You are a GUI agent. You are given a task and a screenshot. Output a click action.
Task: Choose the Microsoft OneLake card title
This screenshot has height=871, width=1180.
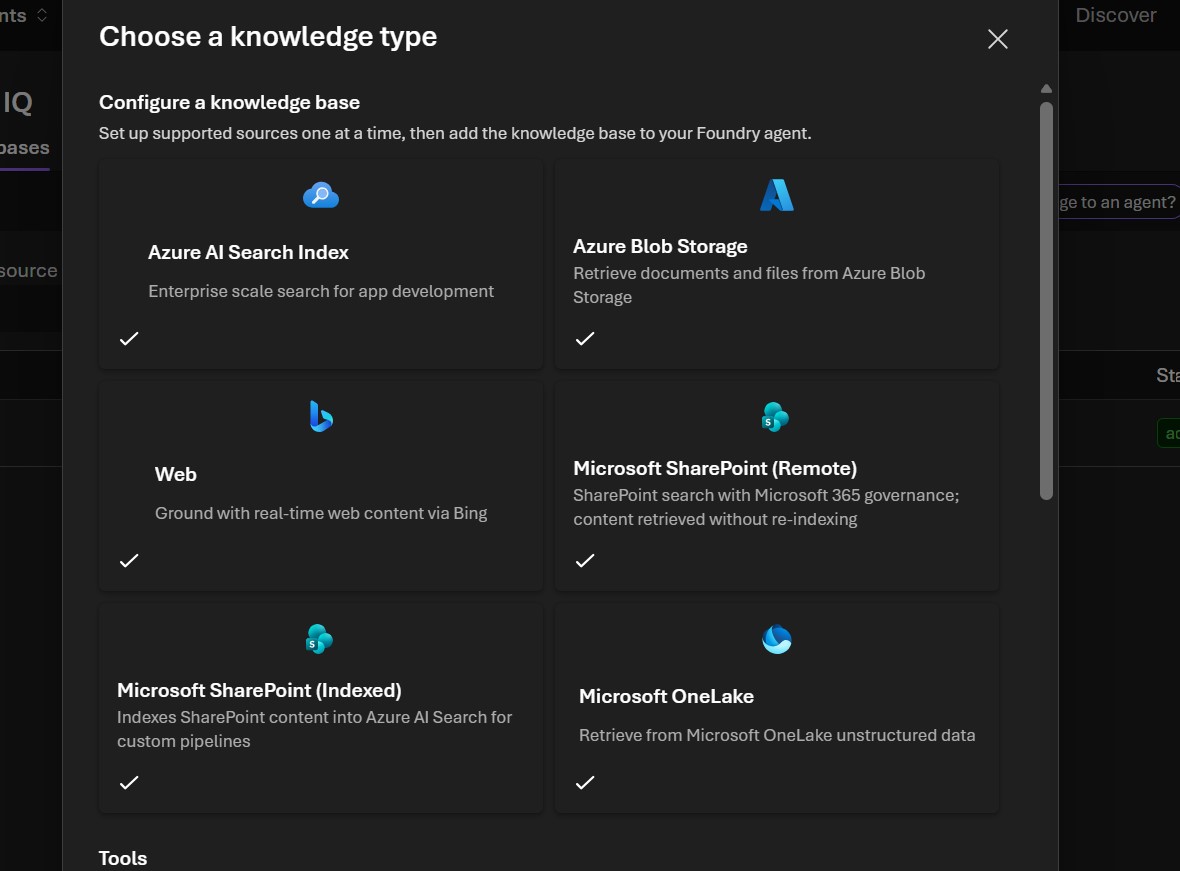click(666, 696)
